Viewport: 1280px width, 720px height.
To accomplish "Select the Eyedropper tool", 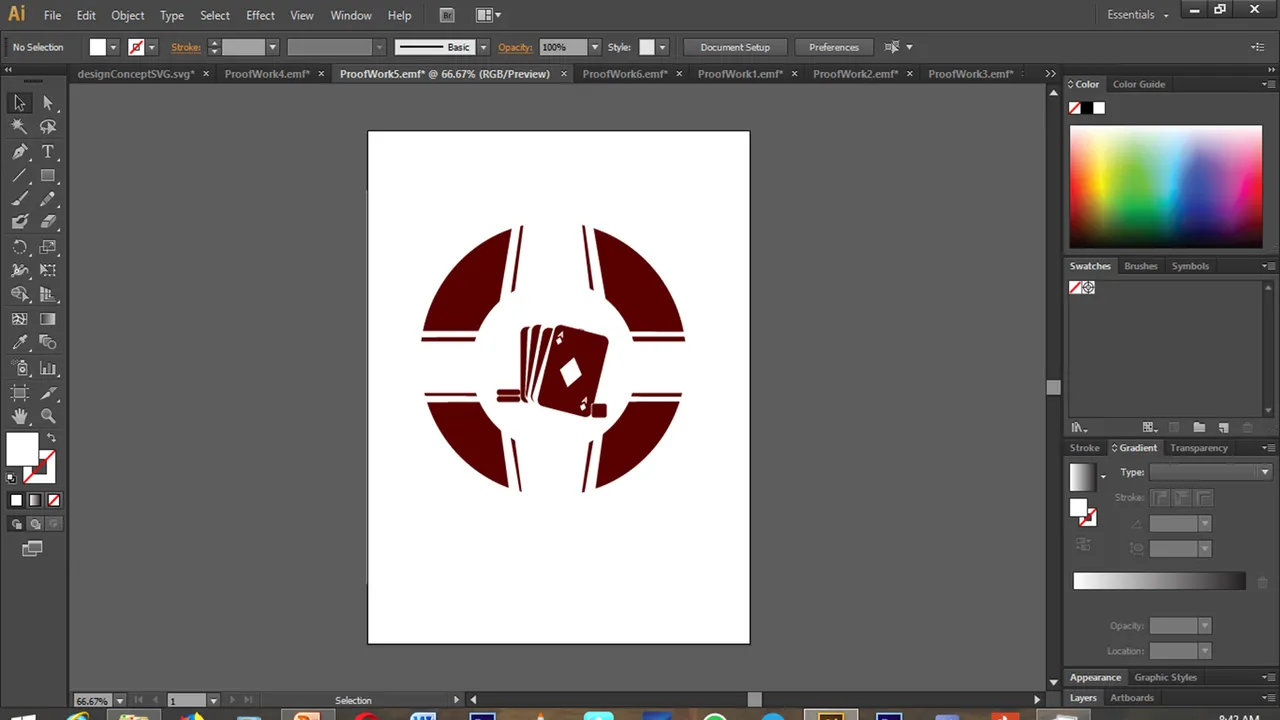I will coord(19,343).
